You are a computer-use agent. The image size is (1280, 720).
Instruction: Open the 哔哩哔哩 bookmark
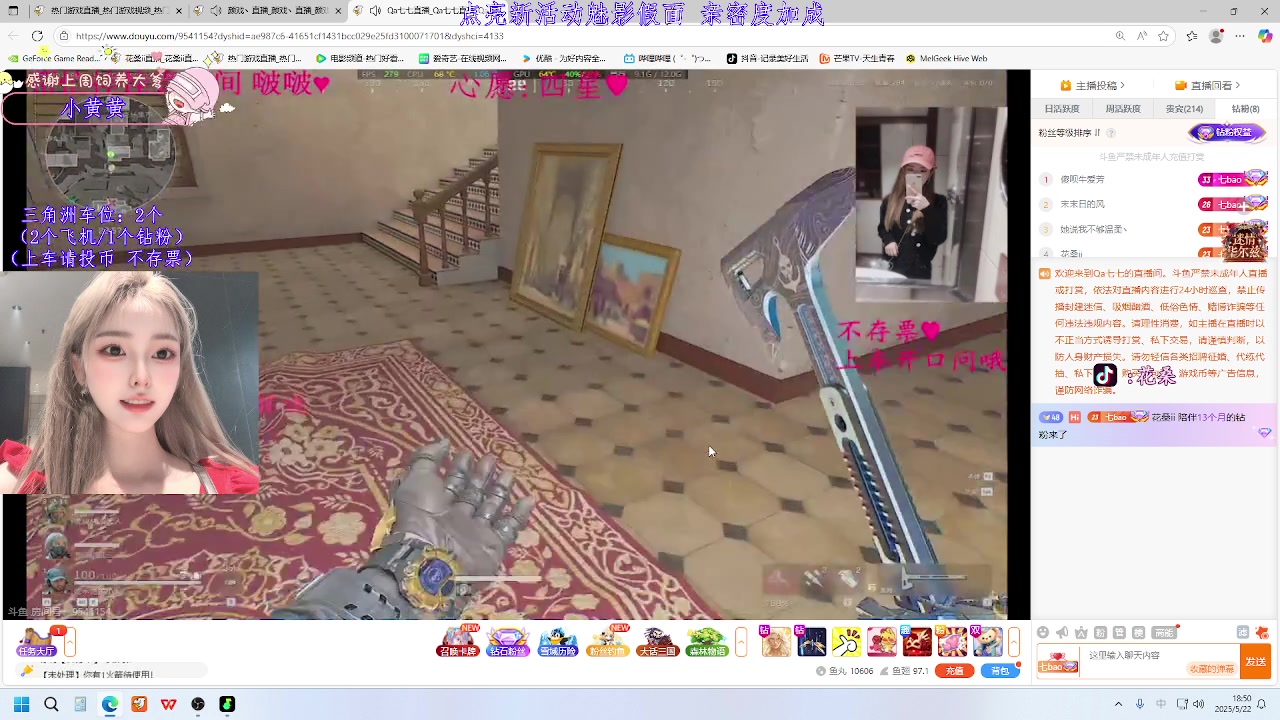tap(667, 58)
